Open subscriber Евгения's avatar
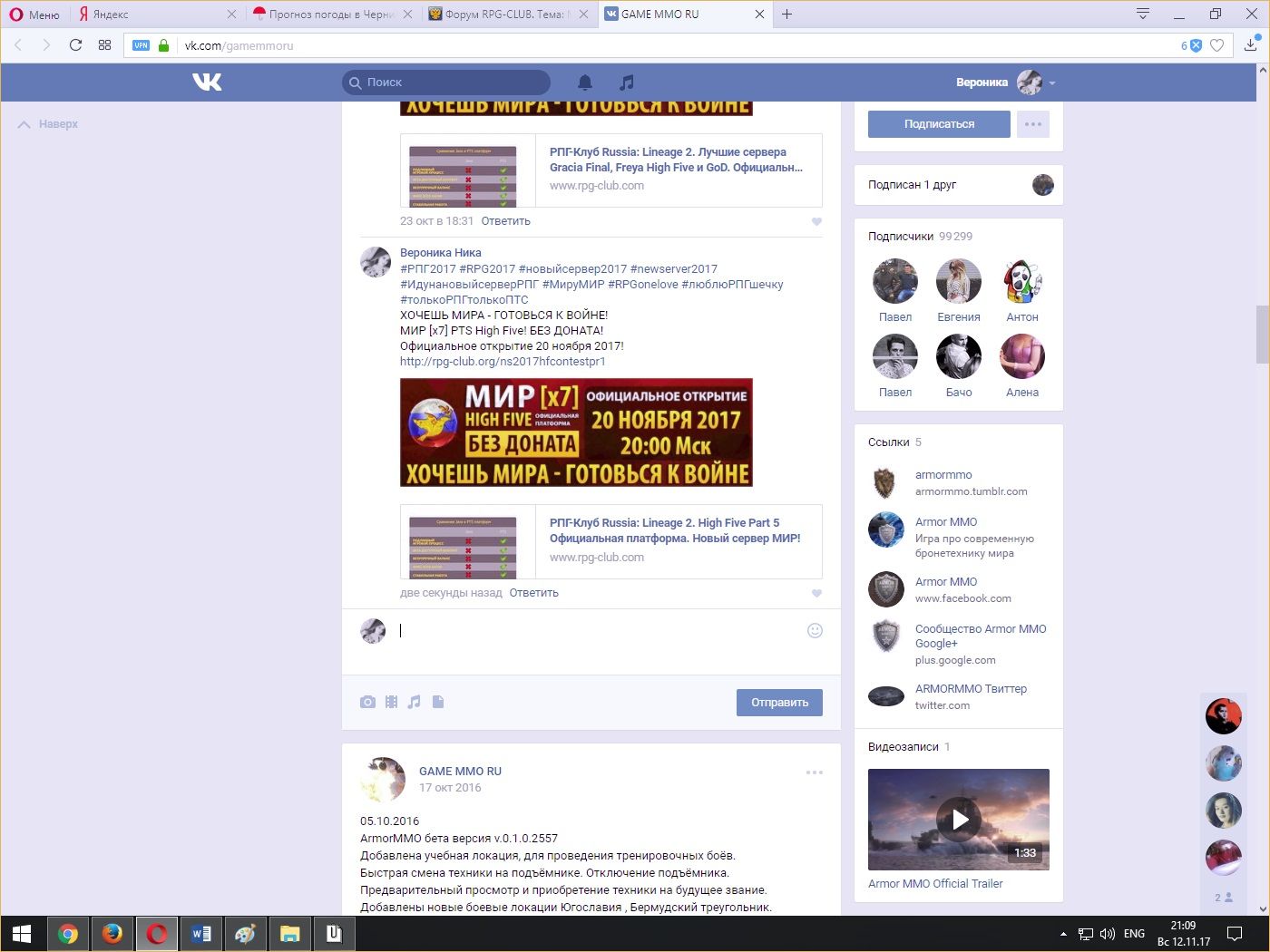Image resolution: width=1270 pixels, height=952 pixels. click(959, 281)
